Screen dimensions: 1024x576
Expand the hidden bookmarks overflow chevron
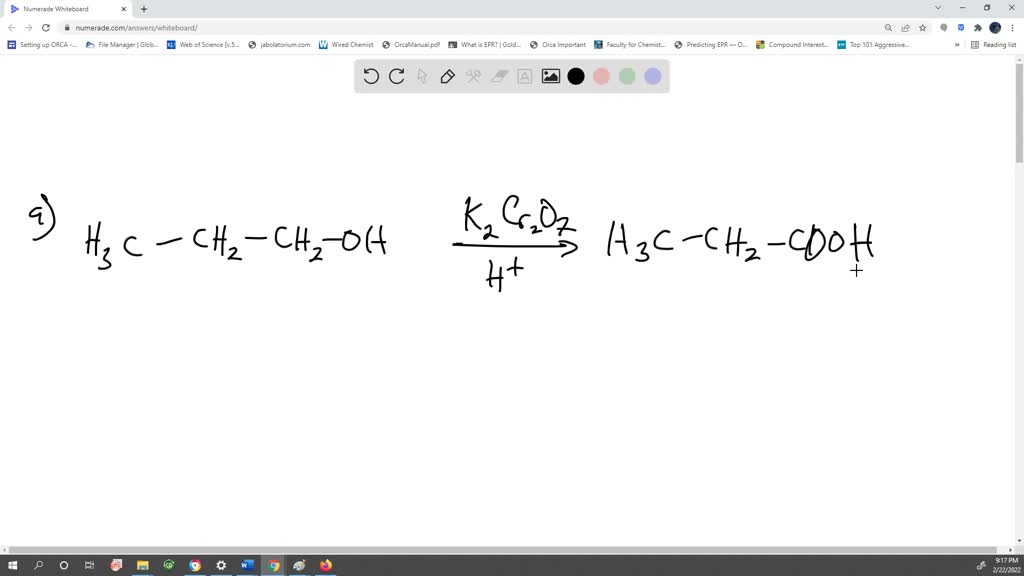(x=957, y=44)
